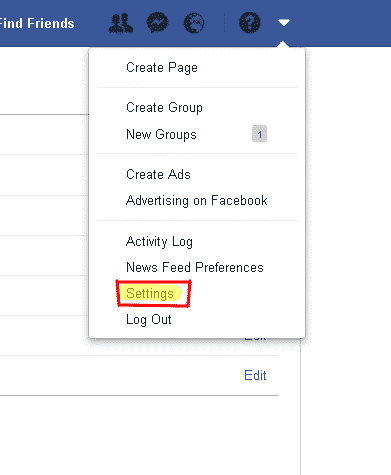Collapse the account menu via the white arrow
This screenshot has height=475, width=391.
[x=284, y=23]
